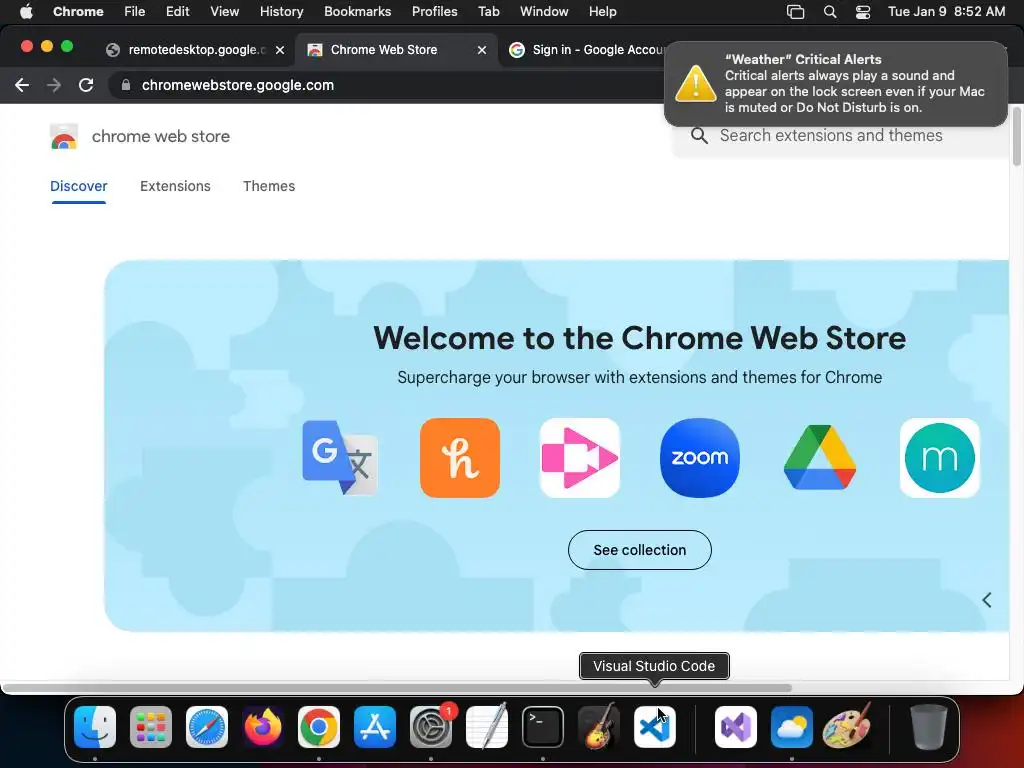Open the Profiles menu
The image size is (1024, 768).
click(x=434, y=12)
